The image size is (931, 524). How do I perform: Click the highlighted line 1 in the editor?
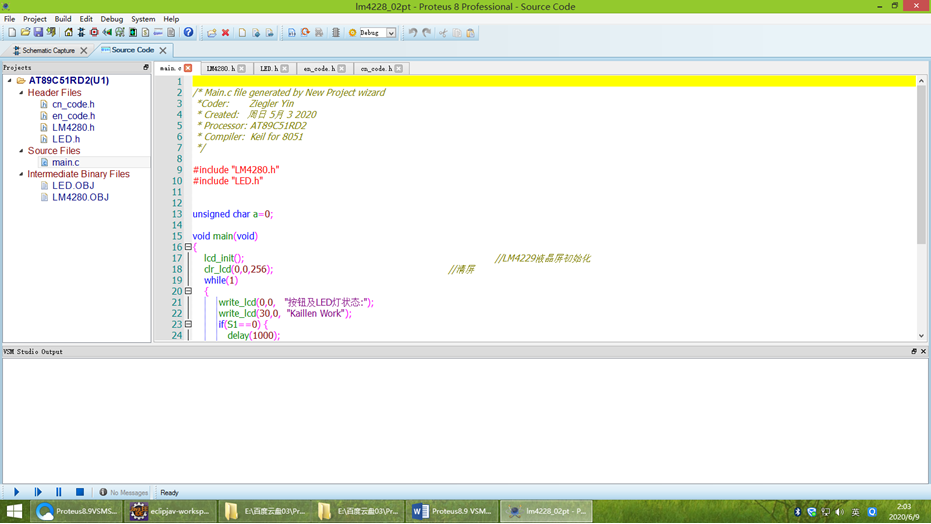(x=554, y=81)
